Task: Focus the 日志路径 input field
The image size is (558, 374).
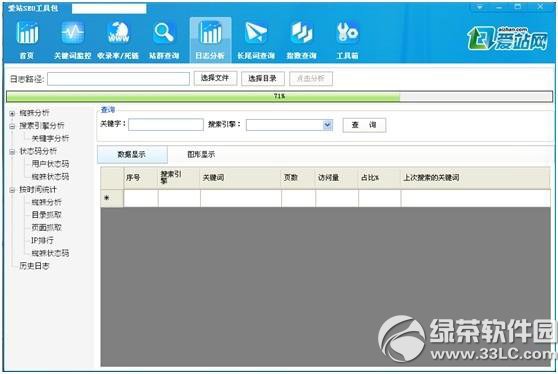Action: coord(119,79)
